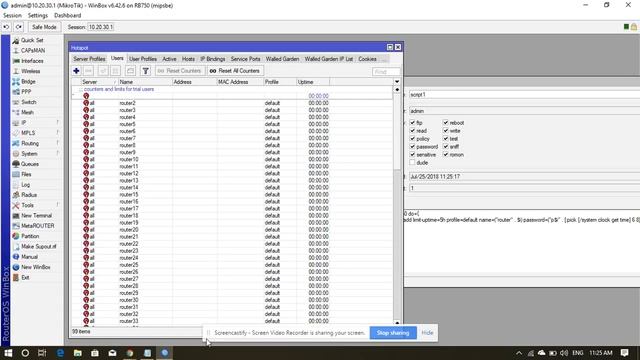The height and width of the screenshot is (360, 640).
Task: Add a new hotspot user with plus icon
Action: [x=76, y=71]
